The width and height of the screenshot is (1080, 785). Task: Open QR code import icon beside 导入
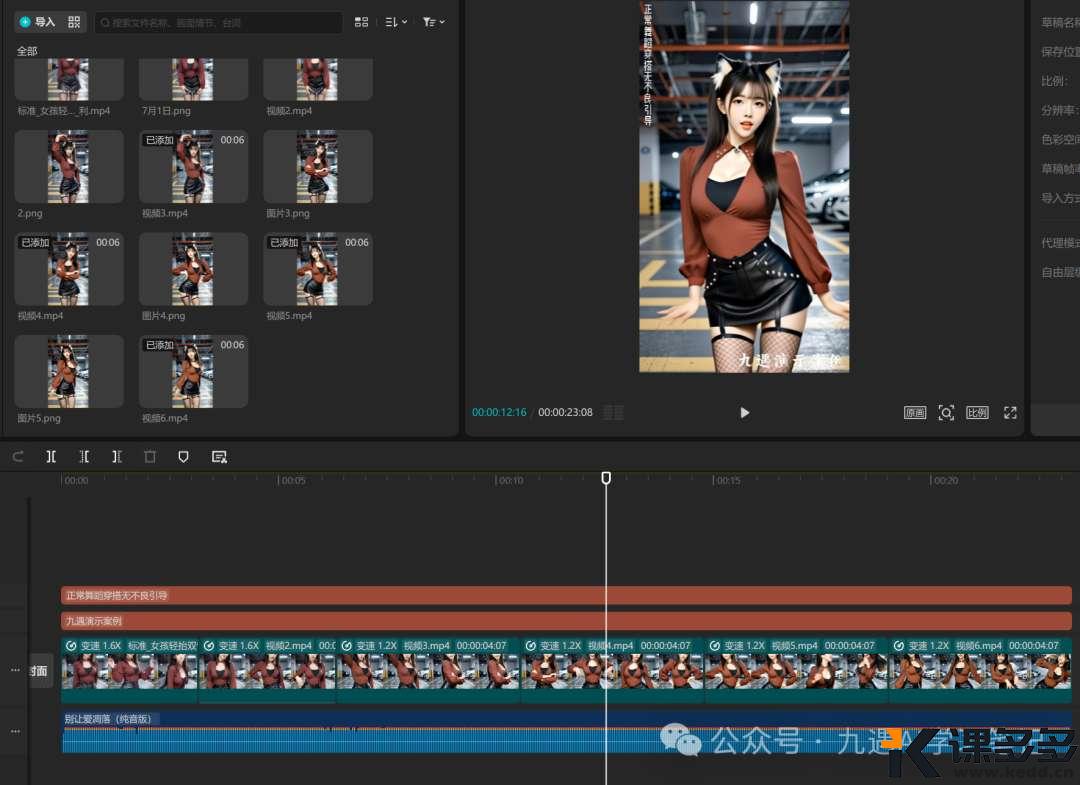[74, 22]
